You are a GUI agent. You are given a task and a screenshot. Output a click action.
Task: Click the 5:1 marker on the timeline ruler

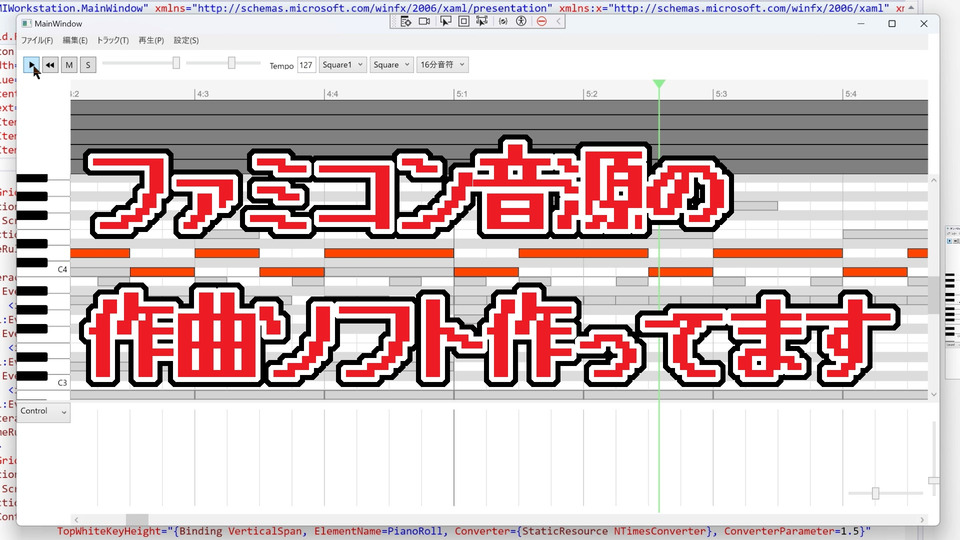(462, 94)
